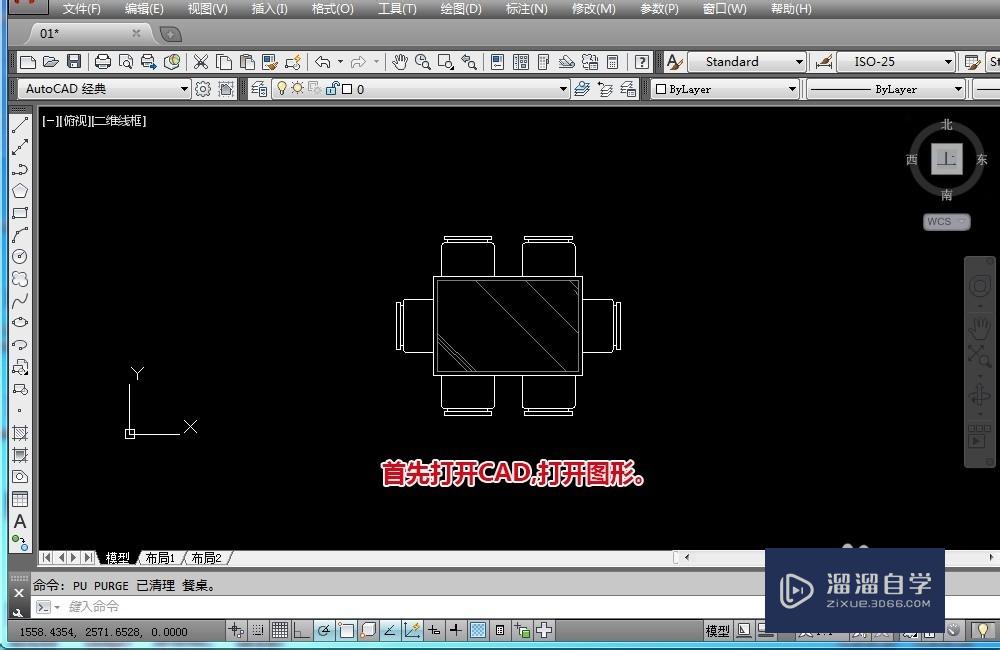The image size is (1000, 650).
Task: Open the Plot Preview icon
Action: 126,62
